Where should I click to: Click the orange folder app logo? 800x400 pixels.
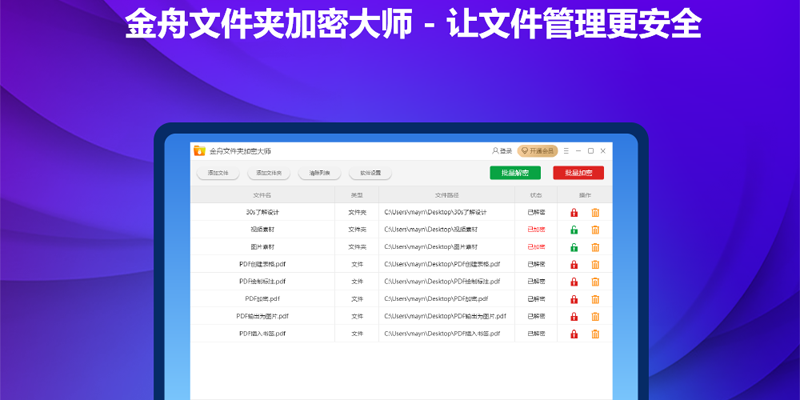point(199,151)
